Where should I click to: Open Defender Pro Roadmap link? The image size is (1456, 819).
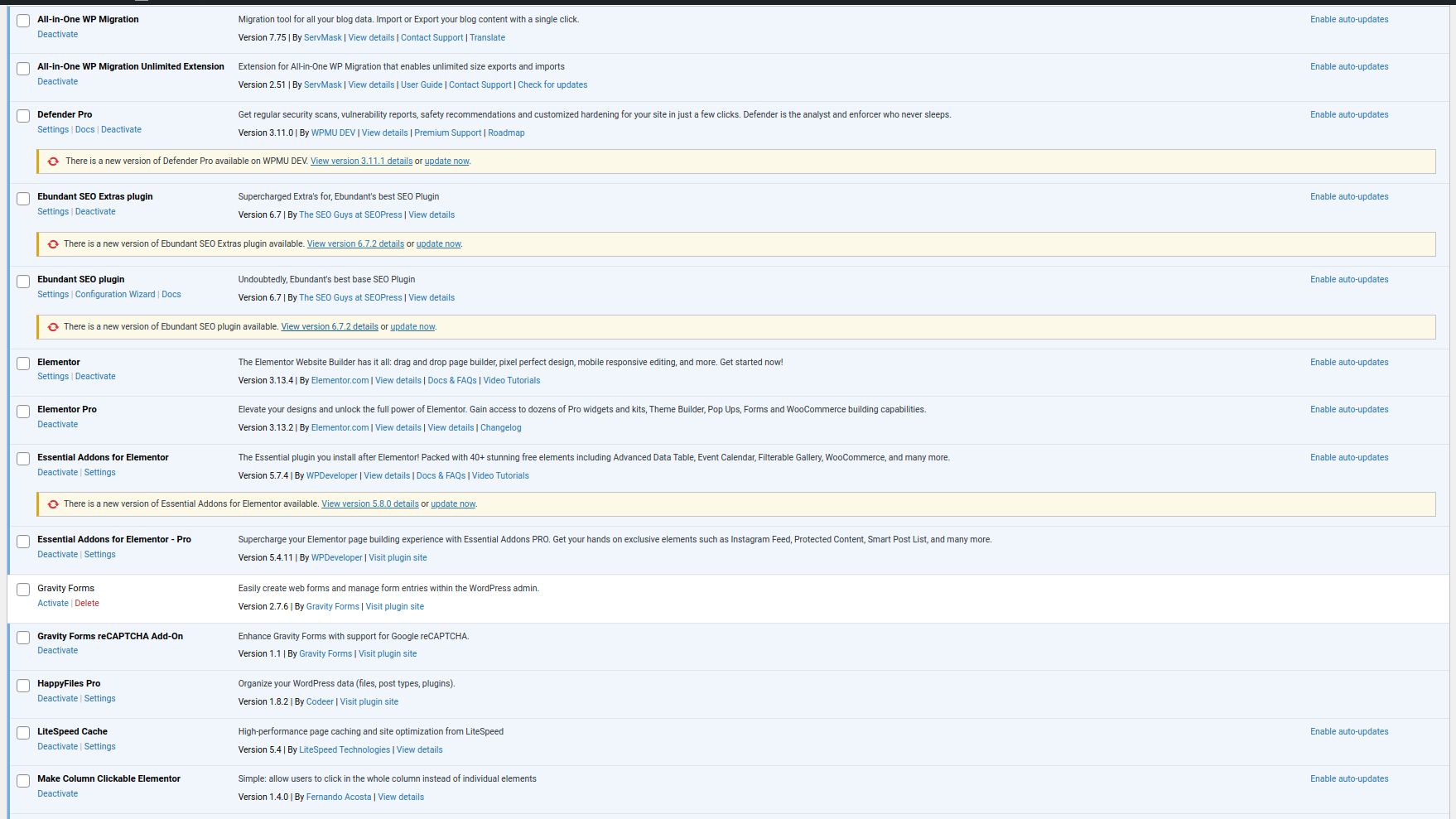pos(506,133)
